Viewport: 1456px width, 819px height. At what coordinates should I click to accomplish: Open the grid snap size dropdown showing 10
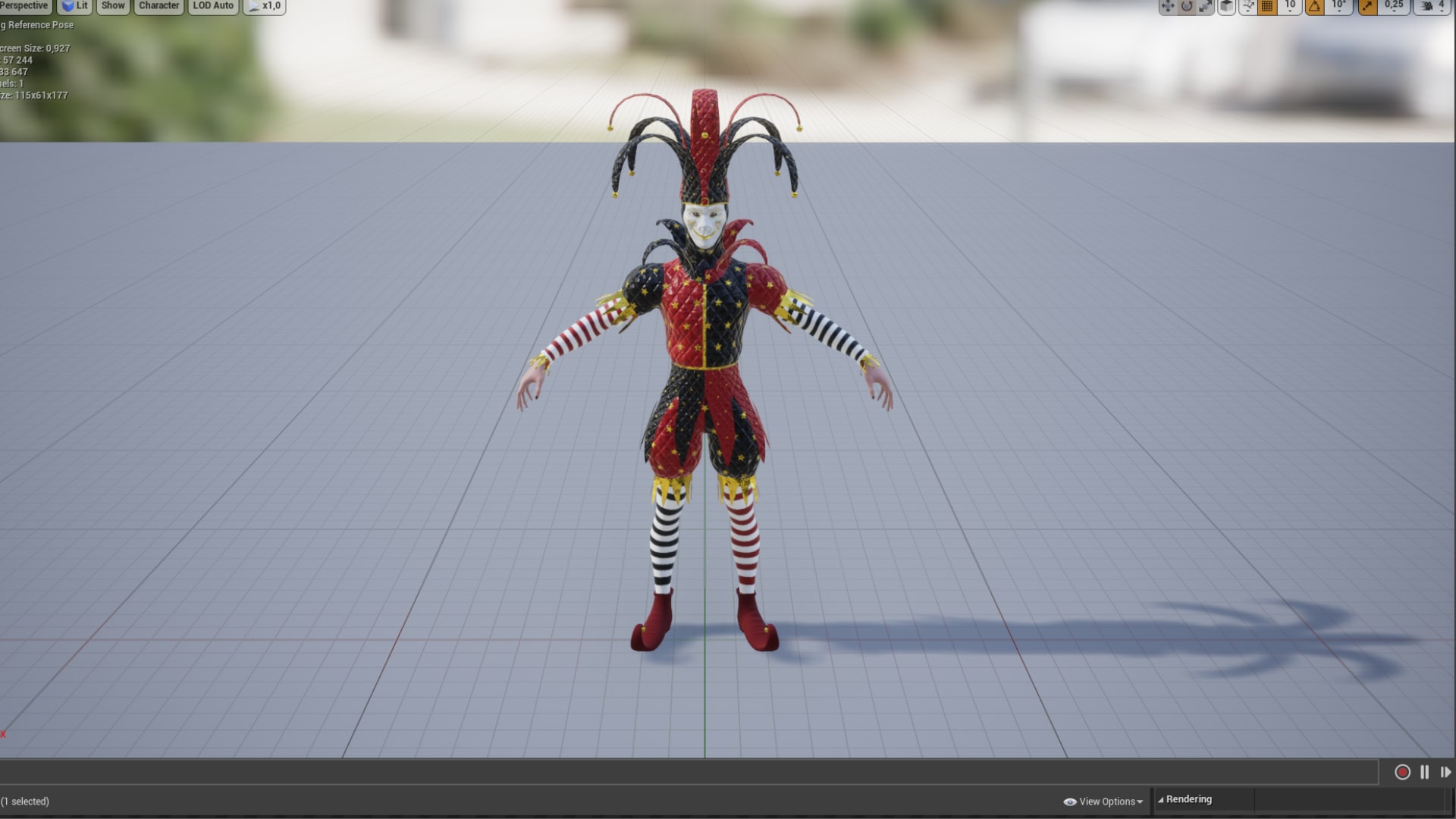pyautogui.click(x=1289, y=6)
